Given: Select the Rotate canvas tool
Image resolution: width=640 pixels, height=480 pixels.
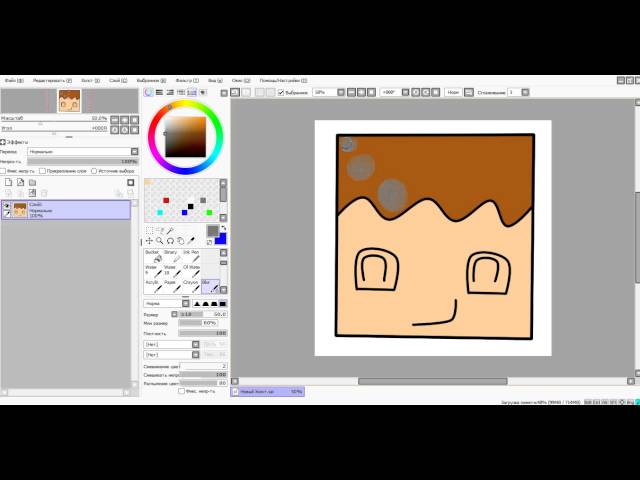Looking at the screenshot, I should [170, 241].
